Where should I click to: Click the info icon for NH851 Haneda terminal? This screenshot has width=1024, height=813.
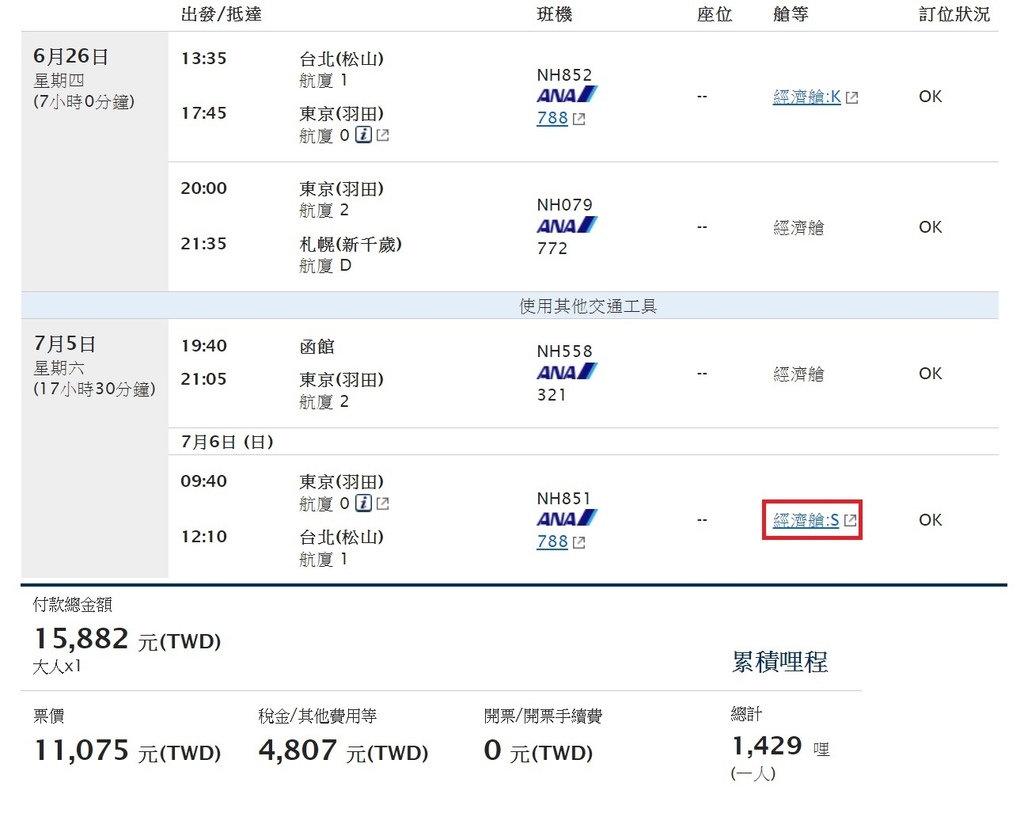click(364, 503)
